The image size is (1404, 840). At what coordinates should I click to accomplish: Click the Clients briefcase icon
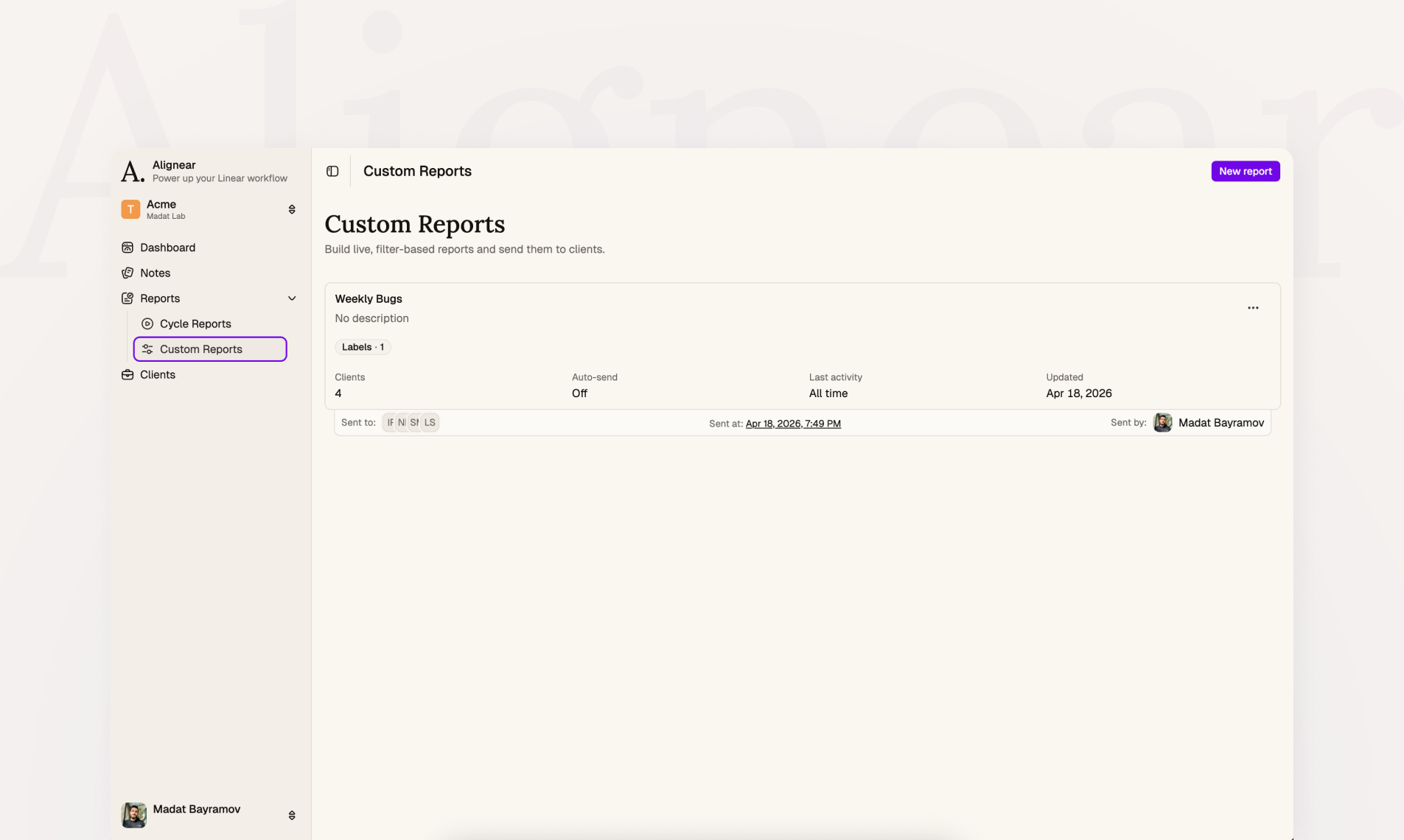click(128, 374)
